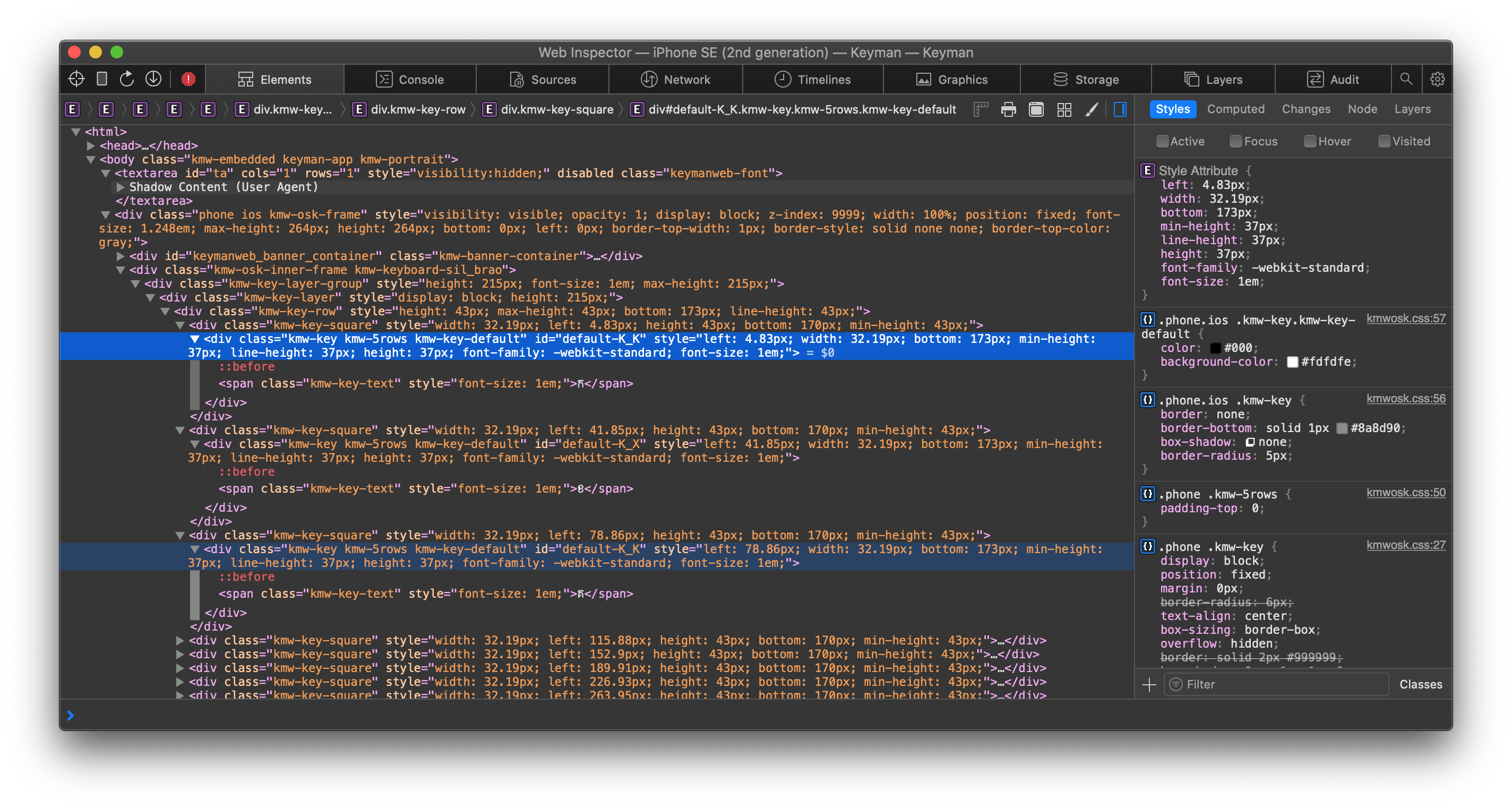Image resolution: width=1512 pixels, height=809 pixels.
Task: Collapse the html element disclosure triangle
Action: [76, 132]
